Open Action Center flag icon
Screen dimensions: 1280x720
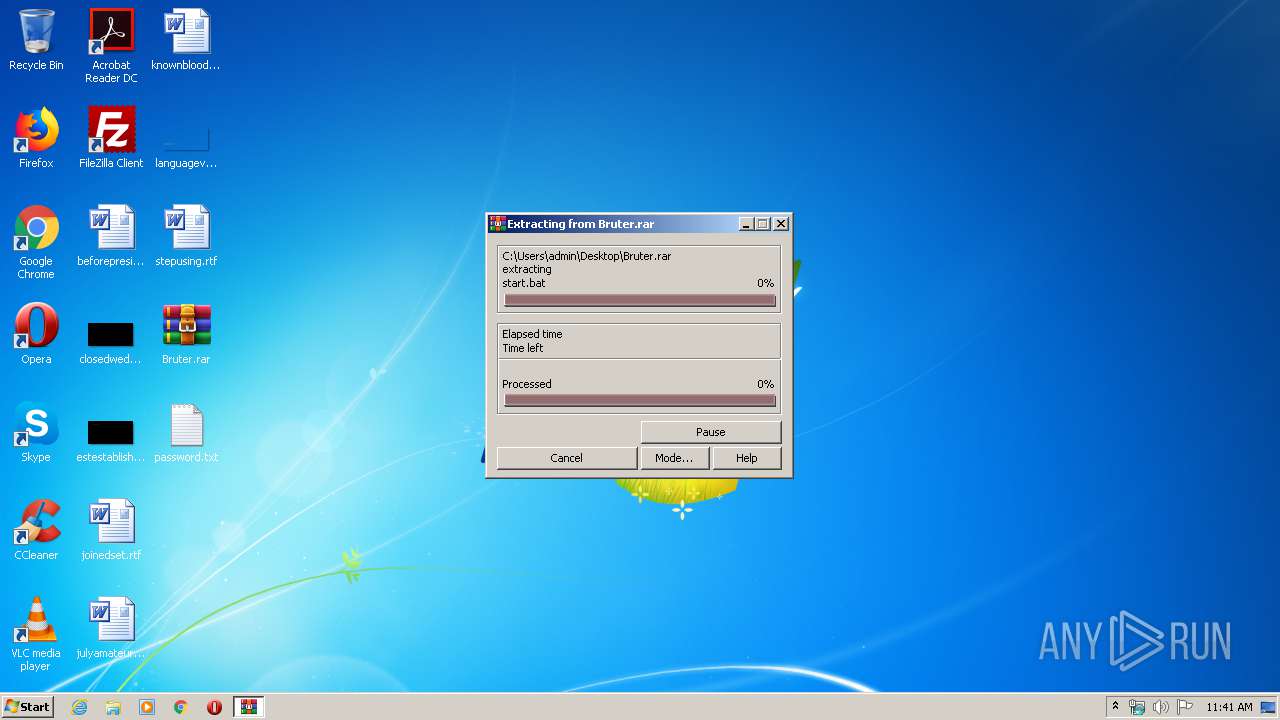coord(1184,707)
